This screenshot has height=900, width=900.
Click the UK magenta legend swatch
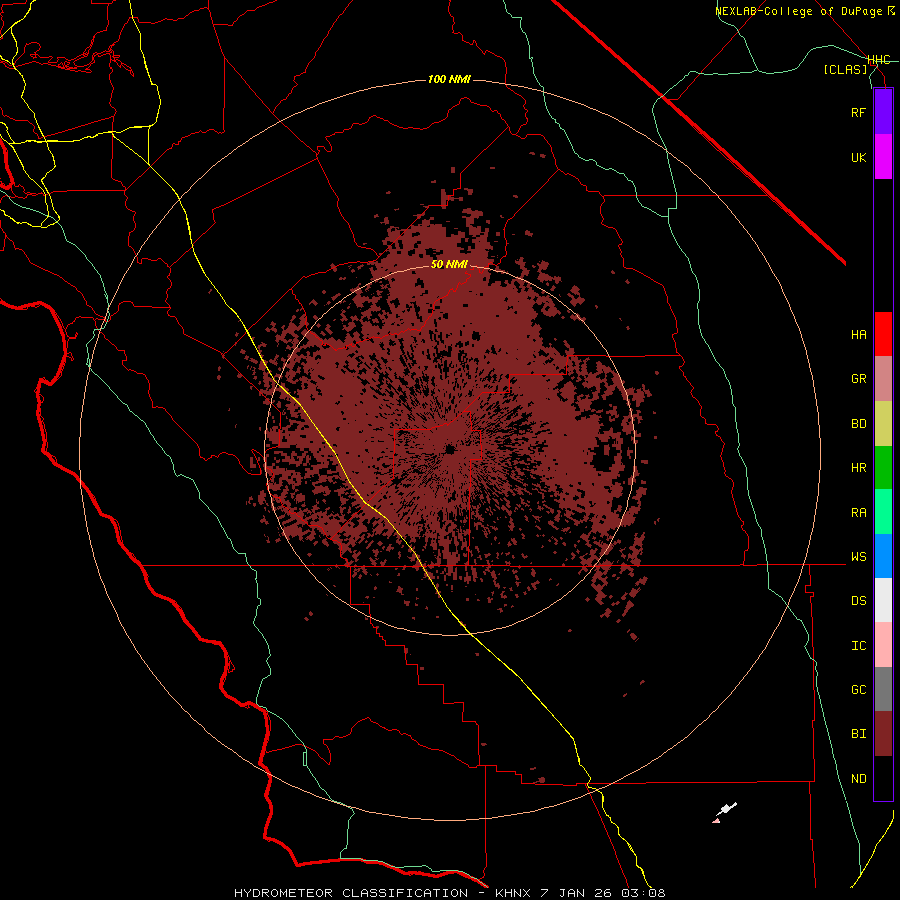(x=883, y=157)
